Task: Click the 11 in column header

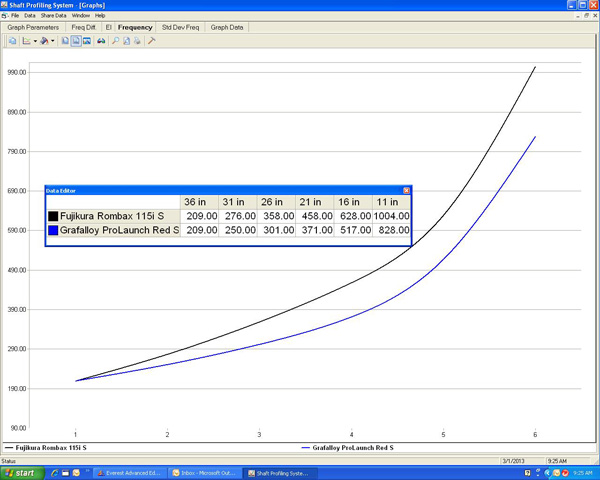Action: pyautogui.click(x=391, y=202)
